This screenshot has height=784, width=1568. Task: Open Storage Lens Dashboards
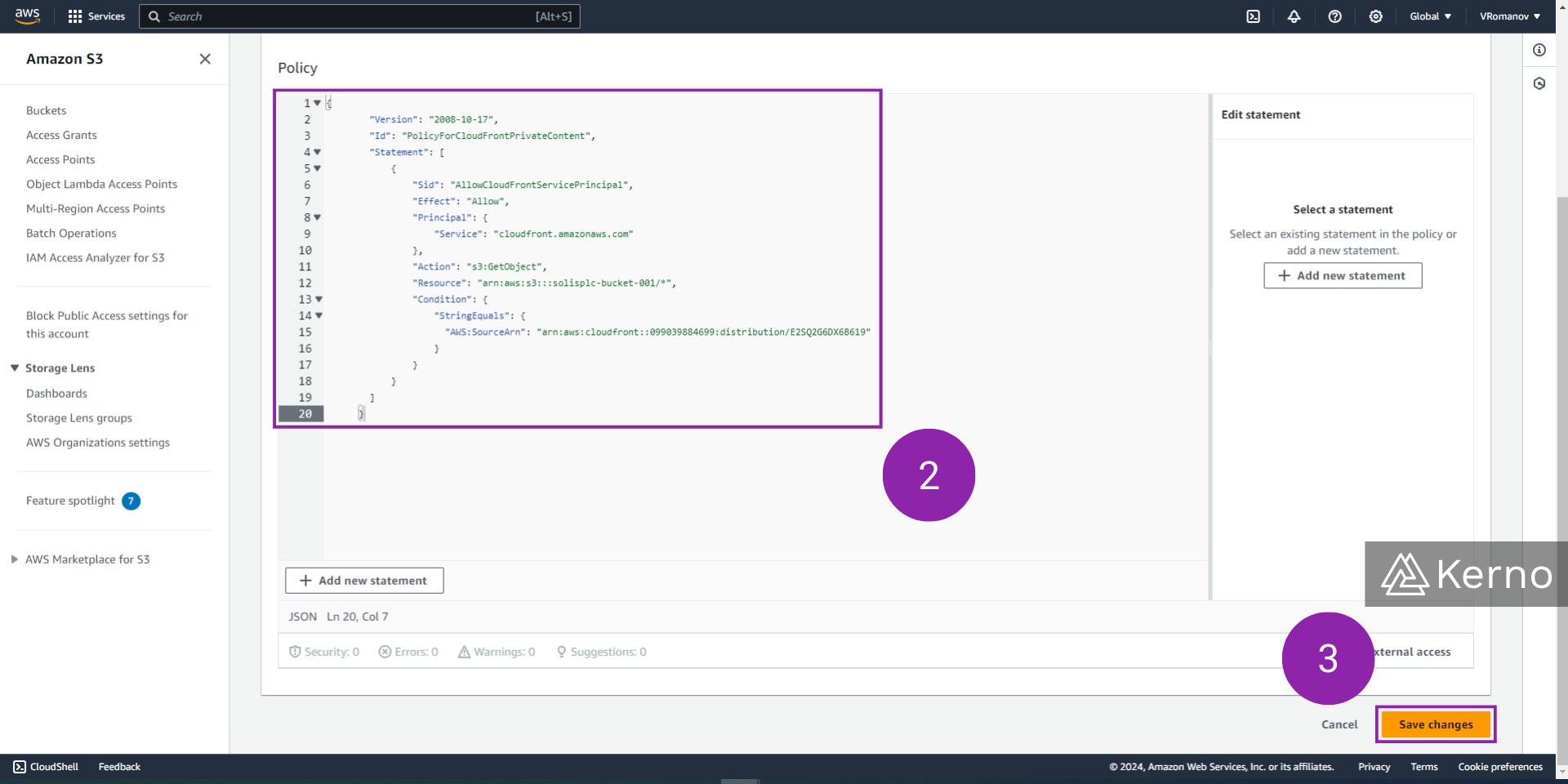point(56,394)
